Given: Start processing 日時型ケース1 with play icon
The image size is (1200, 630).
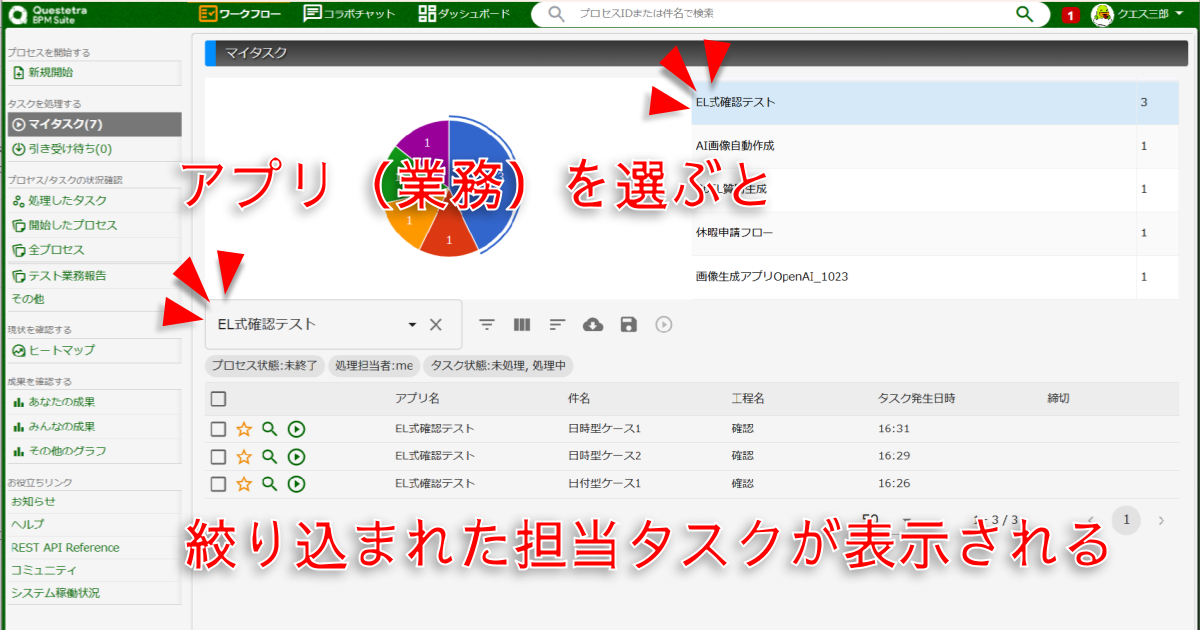Looking at the screenshot, I should click(x=296, y=429).
